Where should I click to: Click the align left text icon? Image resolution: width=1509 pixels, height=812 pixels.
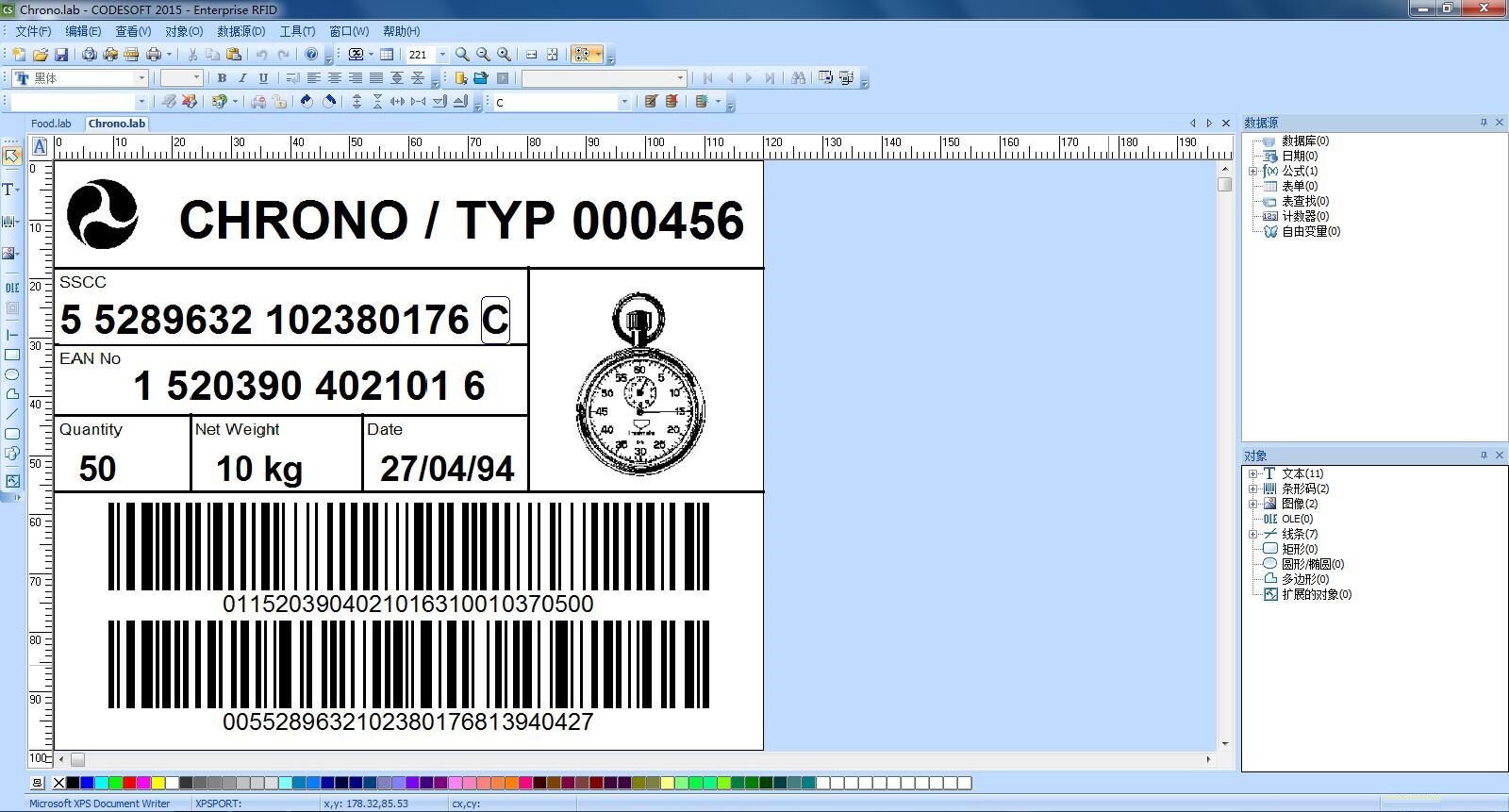click(x=314, y=78)
